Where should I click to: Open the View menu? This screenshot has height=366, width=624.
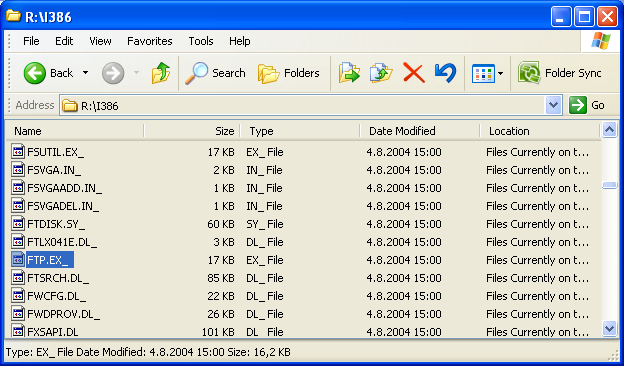[x=100, y=41]
